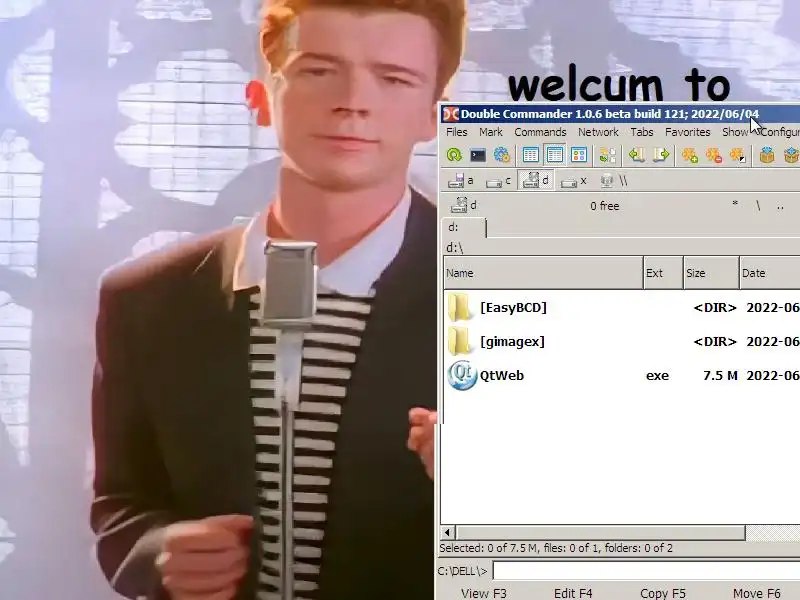Click <DIR> size cell in EasyBCD row
The width and height of the screenshot is (800, 600).
[715, 308]
